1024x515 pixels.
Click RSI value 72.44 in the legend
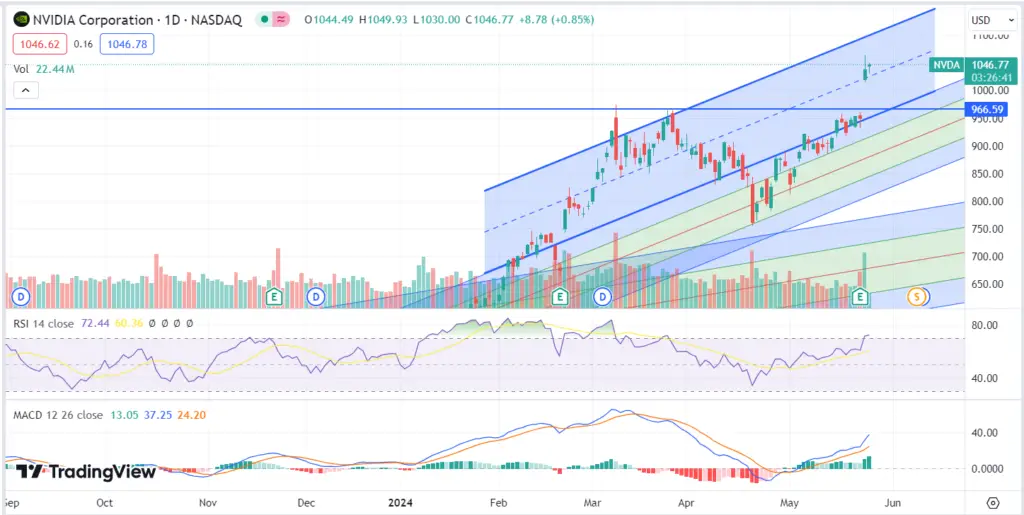coord(93,323)
